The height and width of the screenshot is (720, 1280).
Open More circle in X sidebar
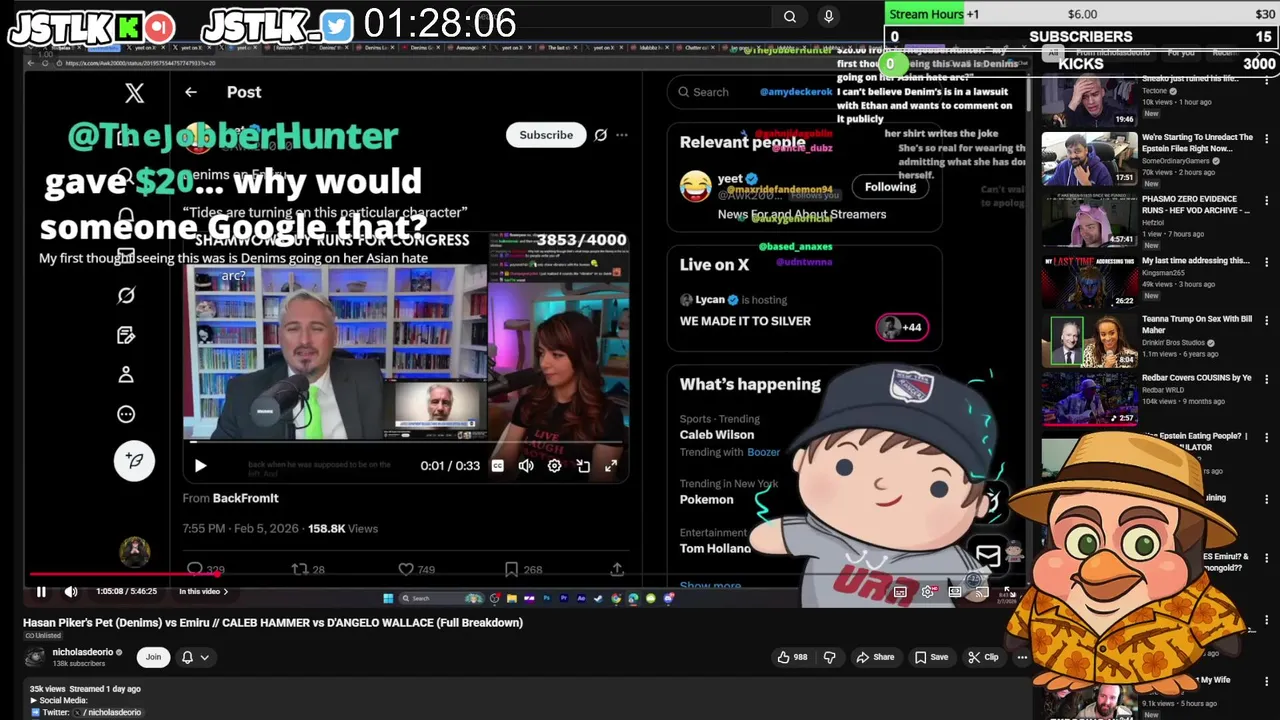click(126, 414)
